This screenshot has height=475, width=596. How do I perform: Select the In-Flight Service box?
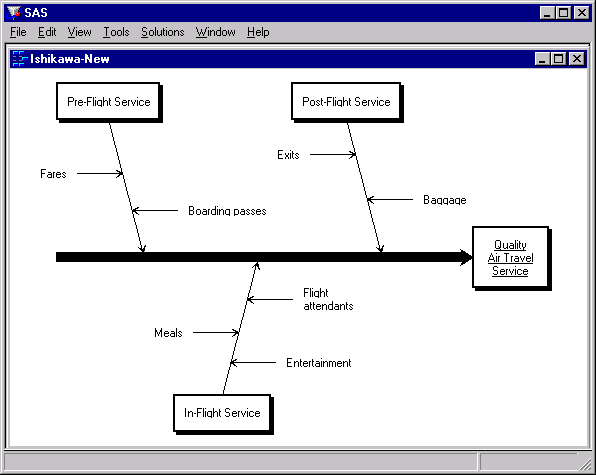[x=223, y=414]
